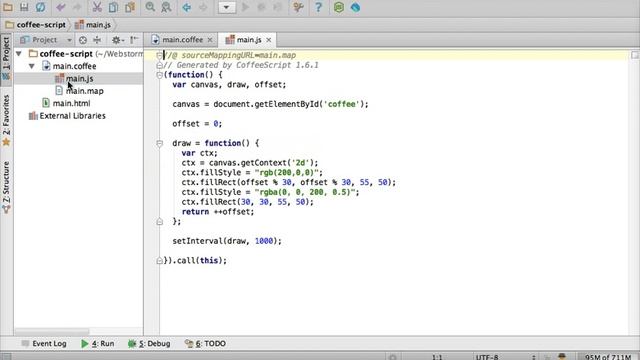Click the tool windows toggle in bottom-left corner
The height and width of the screenshot is (360, 640).
click(6, 356)
